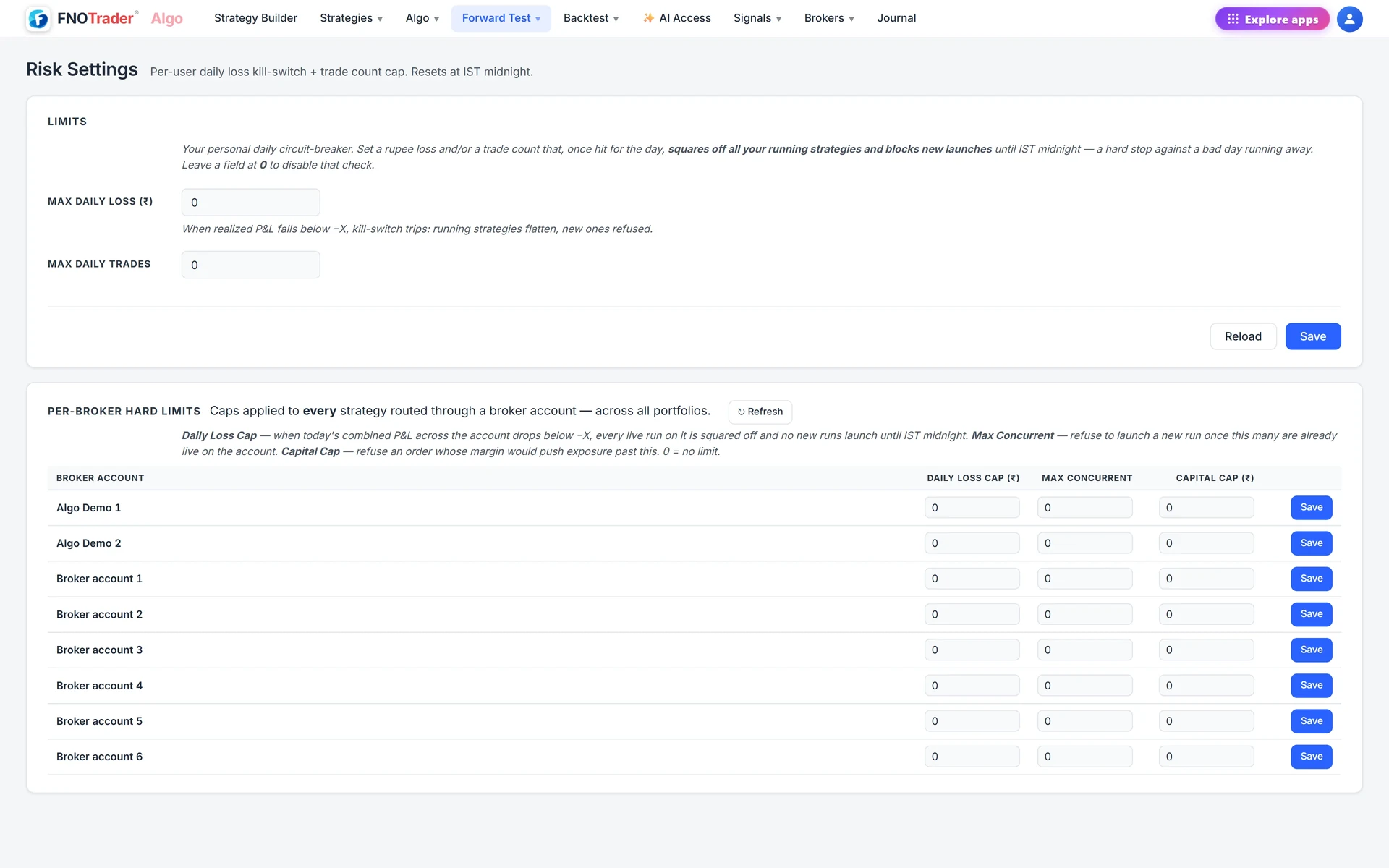Expand the Signals dropdown menu
Image resolution: width=1389 pixels, height=868 pixels.
(x=757, y=18)
